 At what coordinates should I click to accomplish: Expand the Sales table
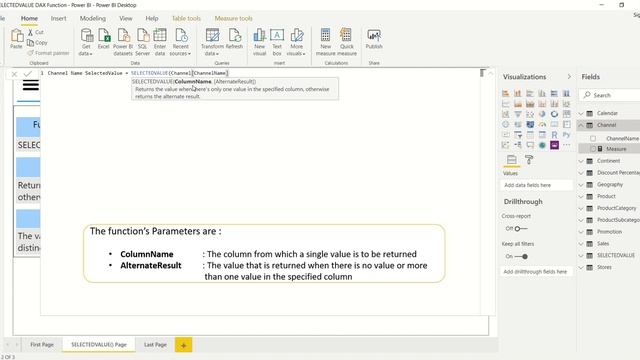581,244
